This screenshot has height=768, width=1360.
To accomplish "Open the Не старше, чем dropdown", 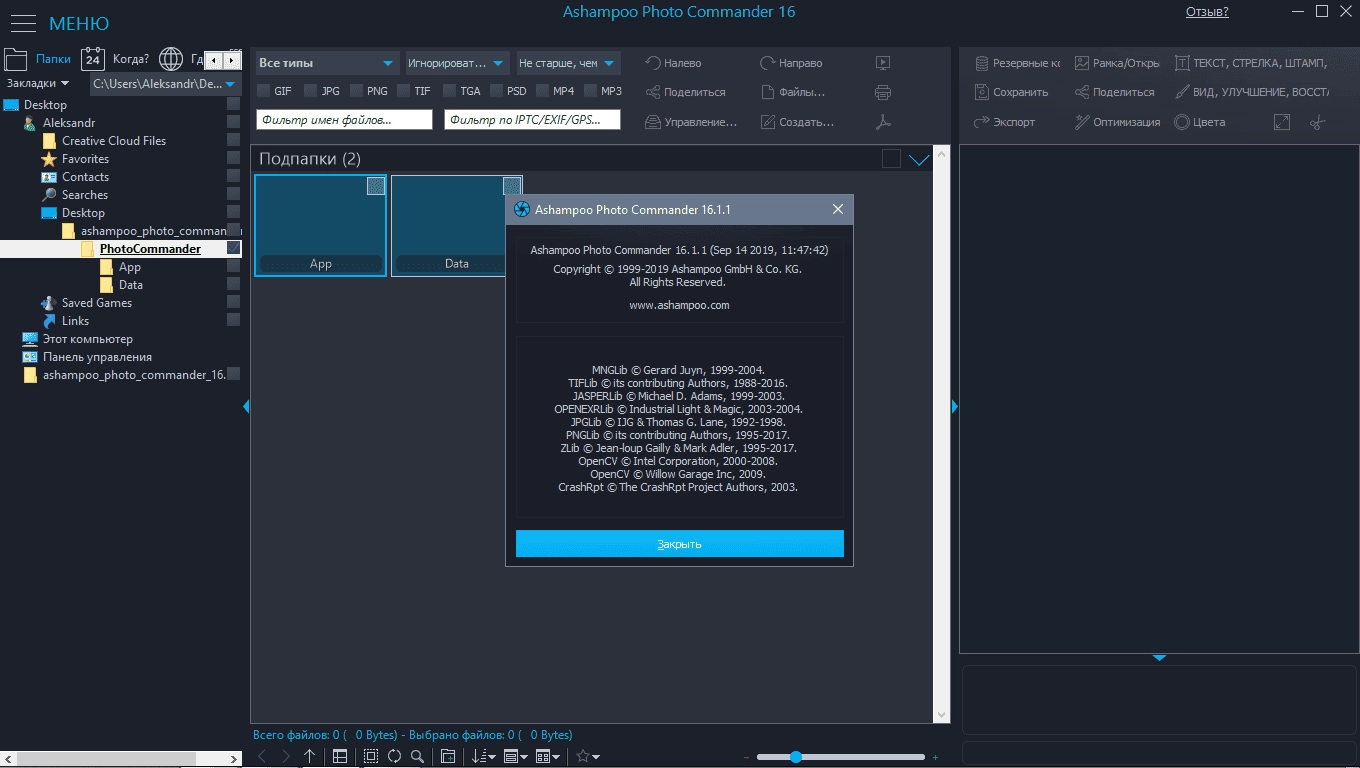I will click(568, 63).
